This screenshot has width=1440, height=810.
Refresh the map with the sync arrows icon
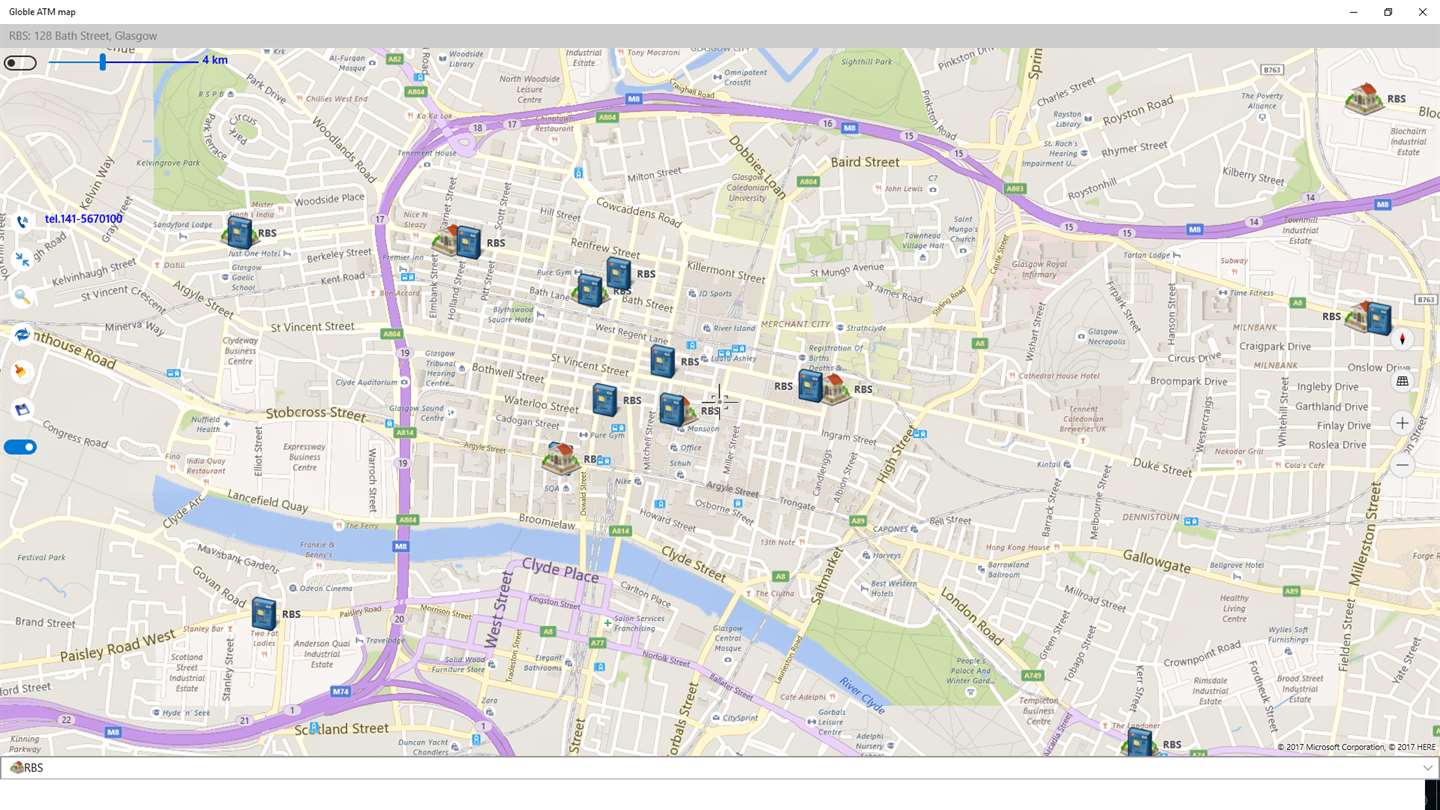coord(22,334)
